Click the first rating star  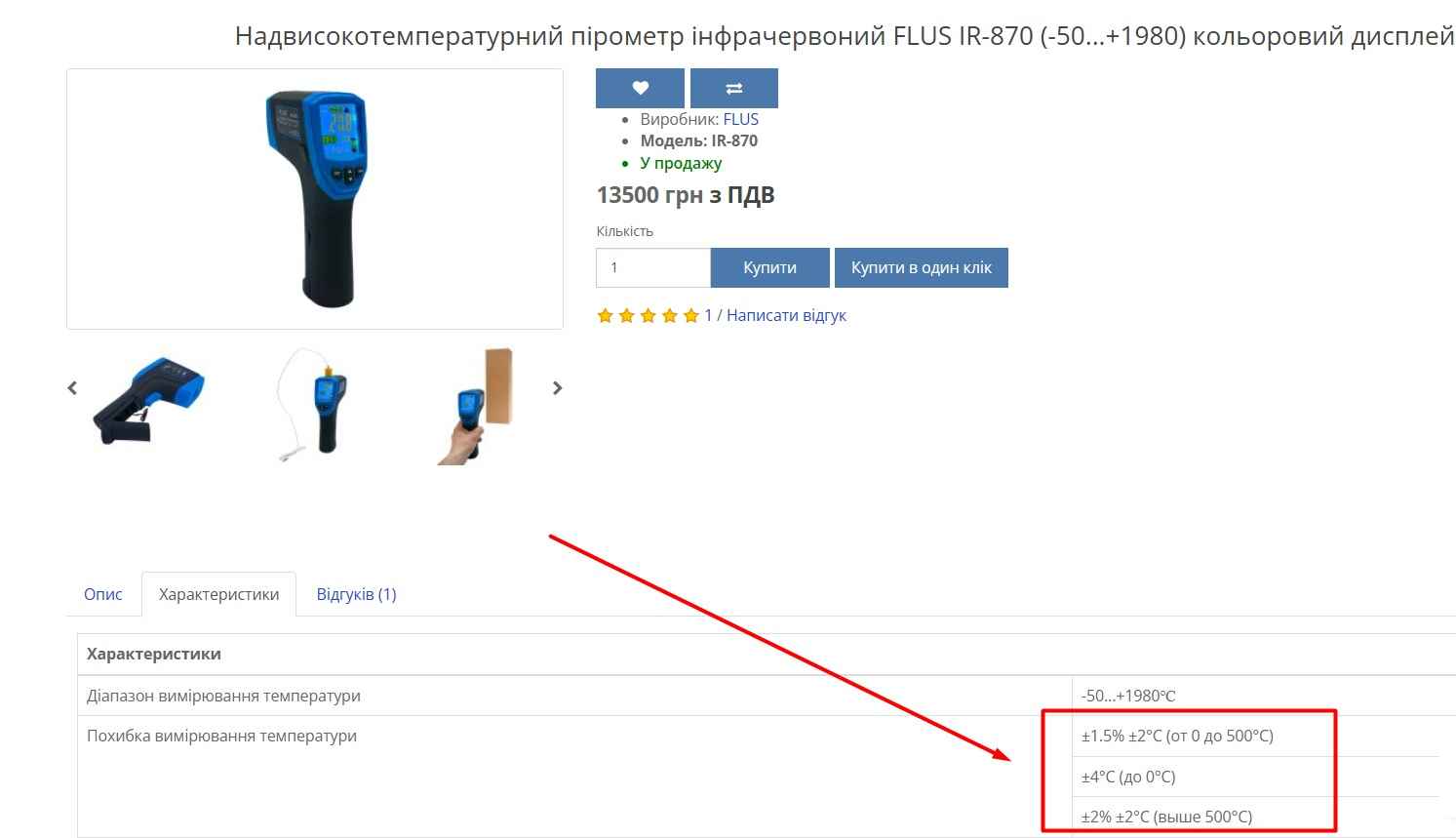[605, 315]
